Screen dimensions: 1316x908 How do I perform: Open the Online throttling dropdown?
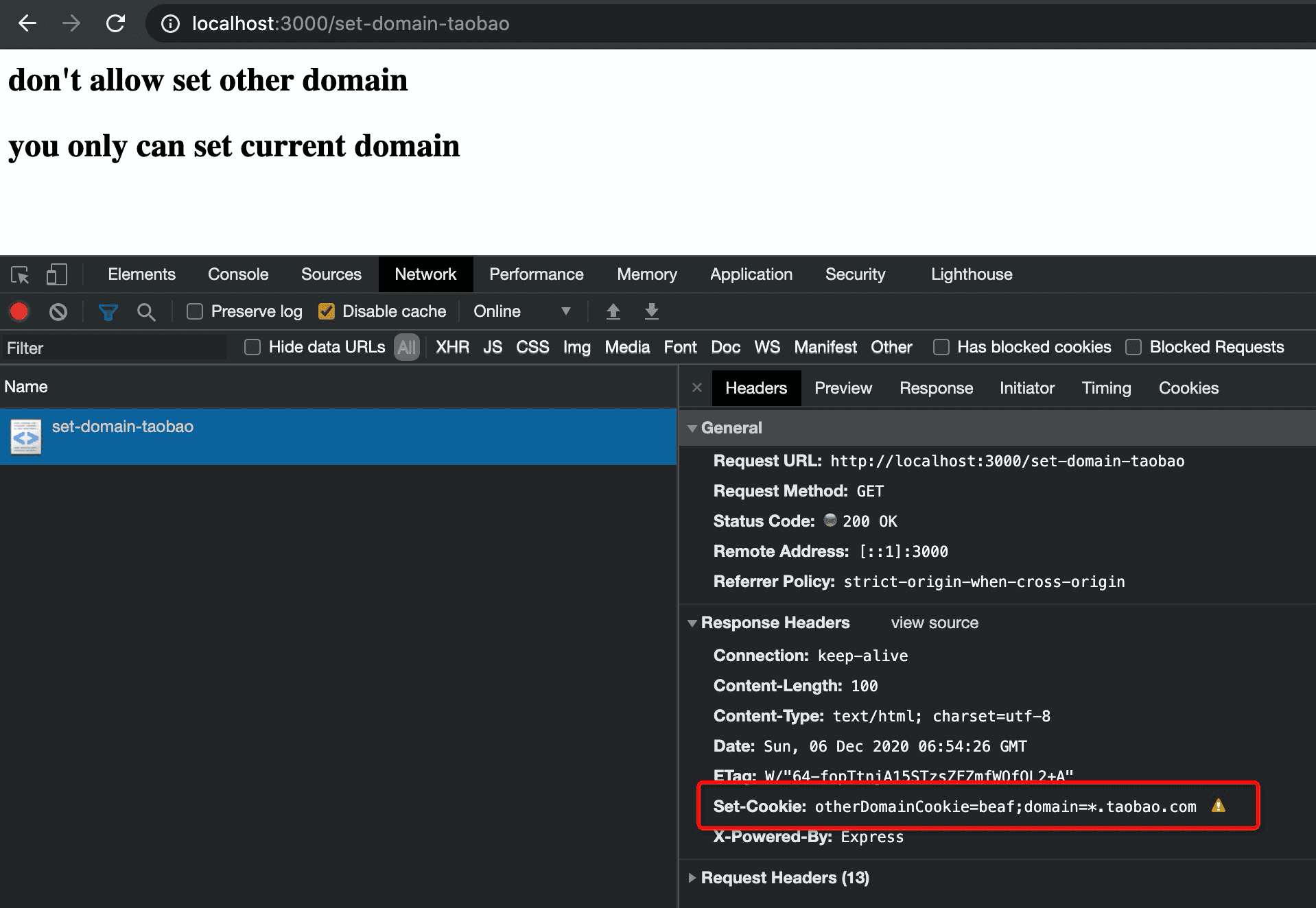pyautogui.click(x=521, y=312)
